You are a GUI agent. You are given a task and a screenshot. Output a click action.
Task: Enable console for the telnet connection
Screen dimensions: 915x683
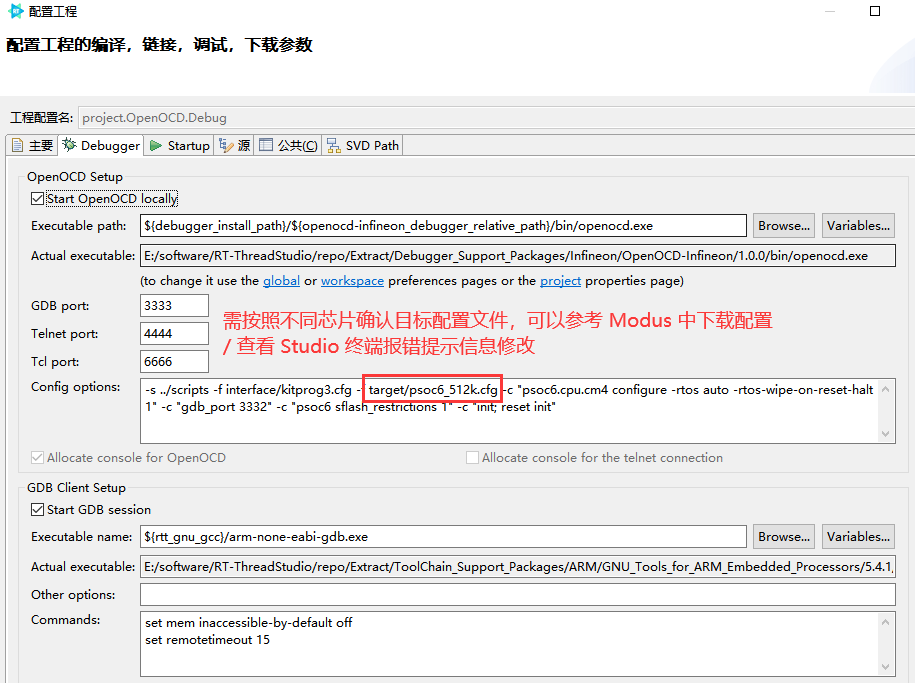(472, 458)
